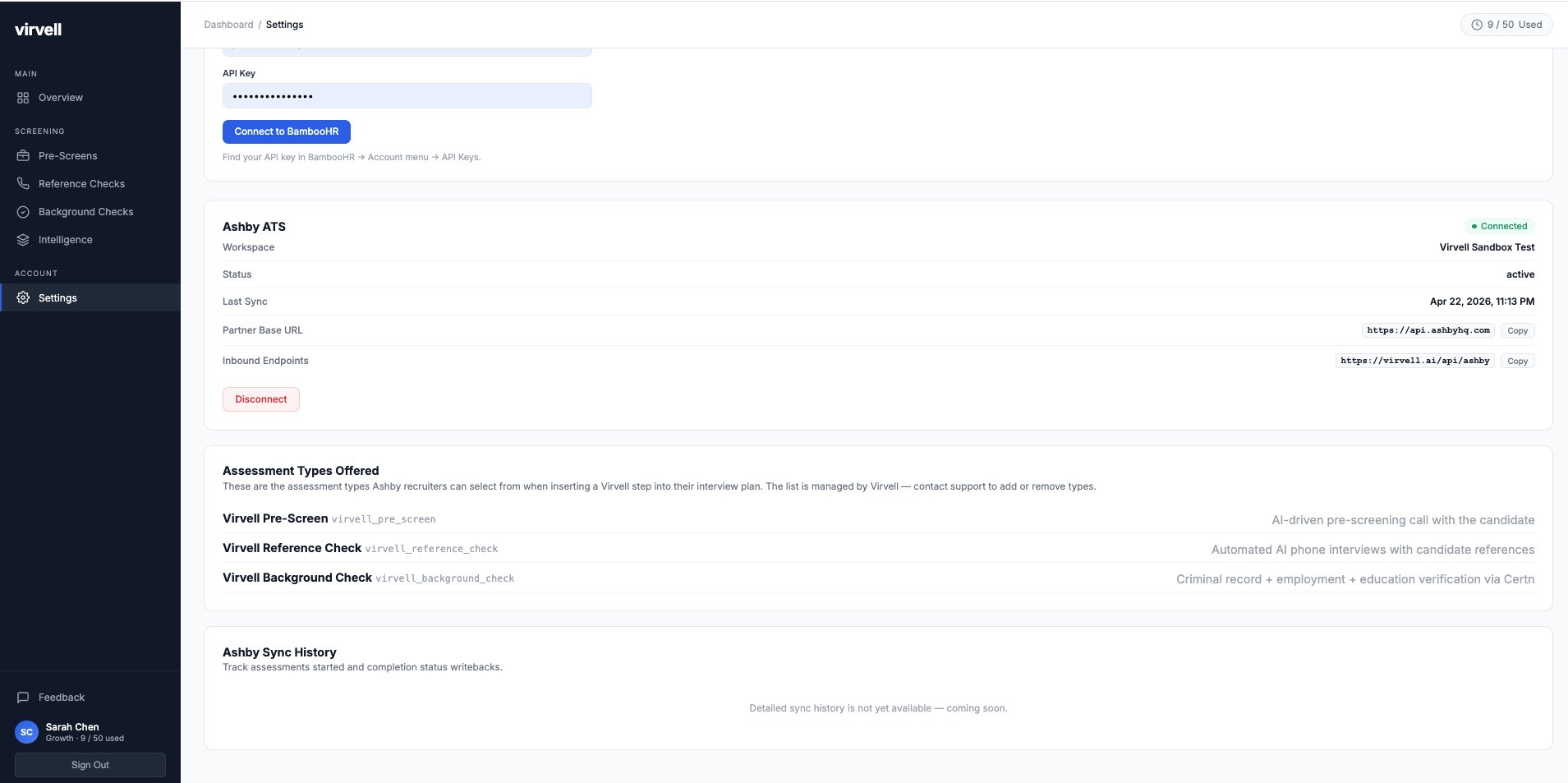1568x783 pixels.
Task: Click Virvell Sandbox Test workspace value
Action: coord(1487,247)
